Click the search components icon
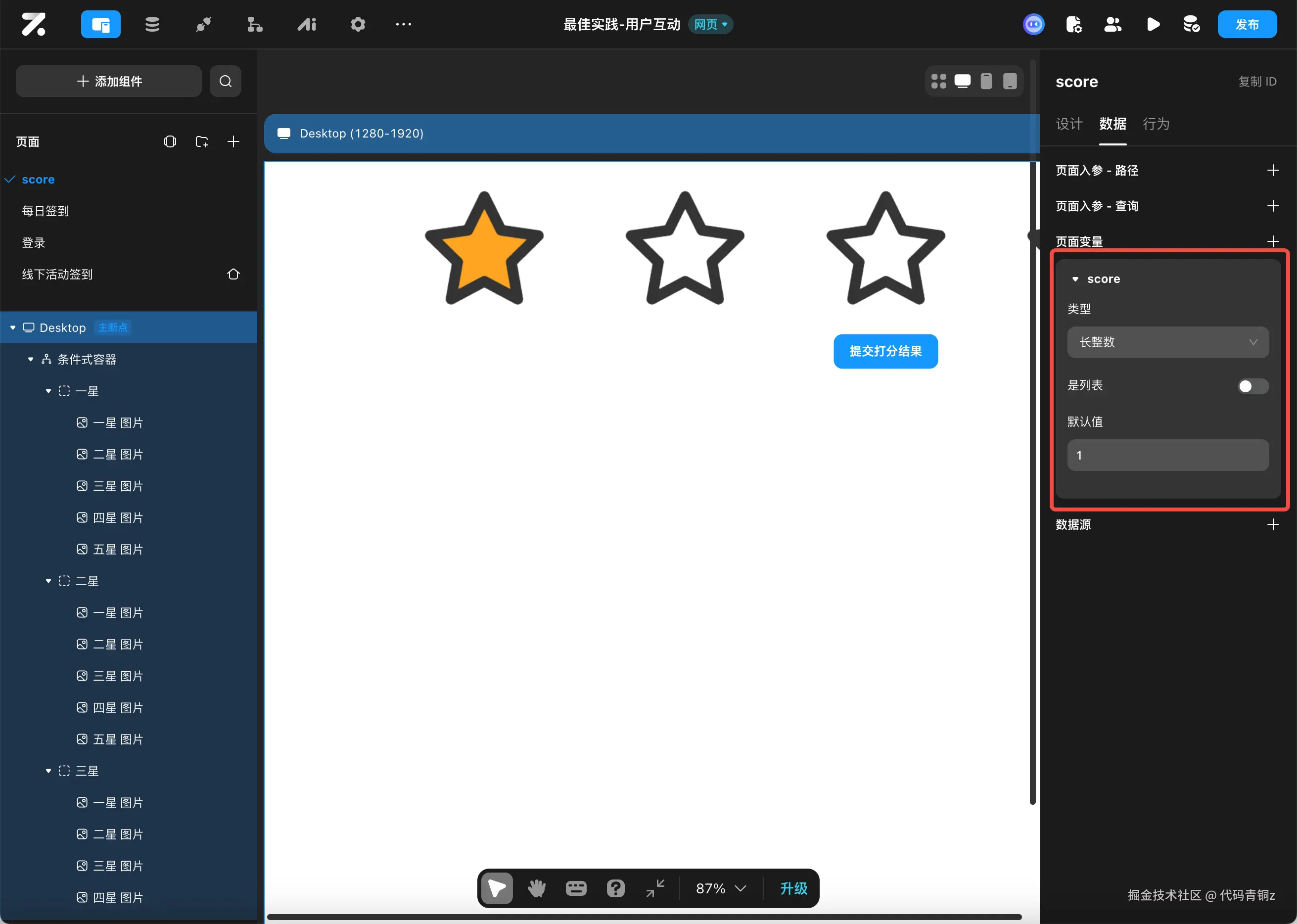 (225, 81)
